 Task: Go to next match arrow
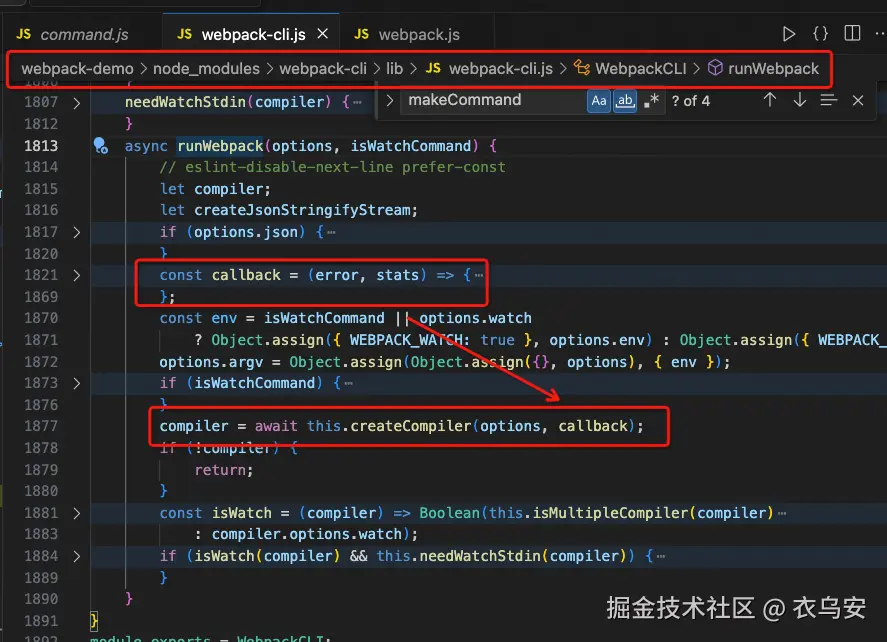pyautogui.click(x=799, y=101)
